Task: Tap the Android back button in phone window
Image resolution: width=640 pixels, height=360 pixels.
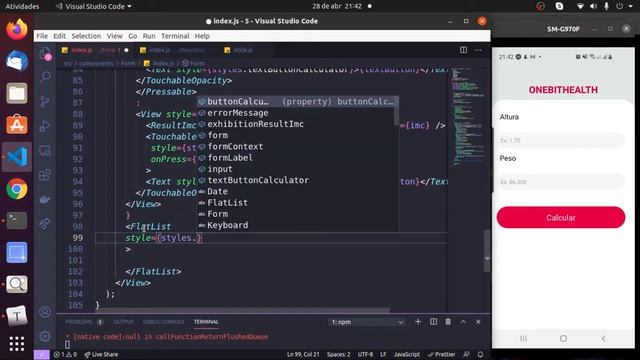Action: pyautogui.click(x=603, y=338)
